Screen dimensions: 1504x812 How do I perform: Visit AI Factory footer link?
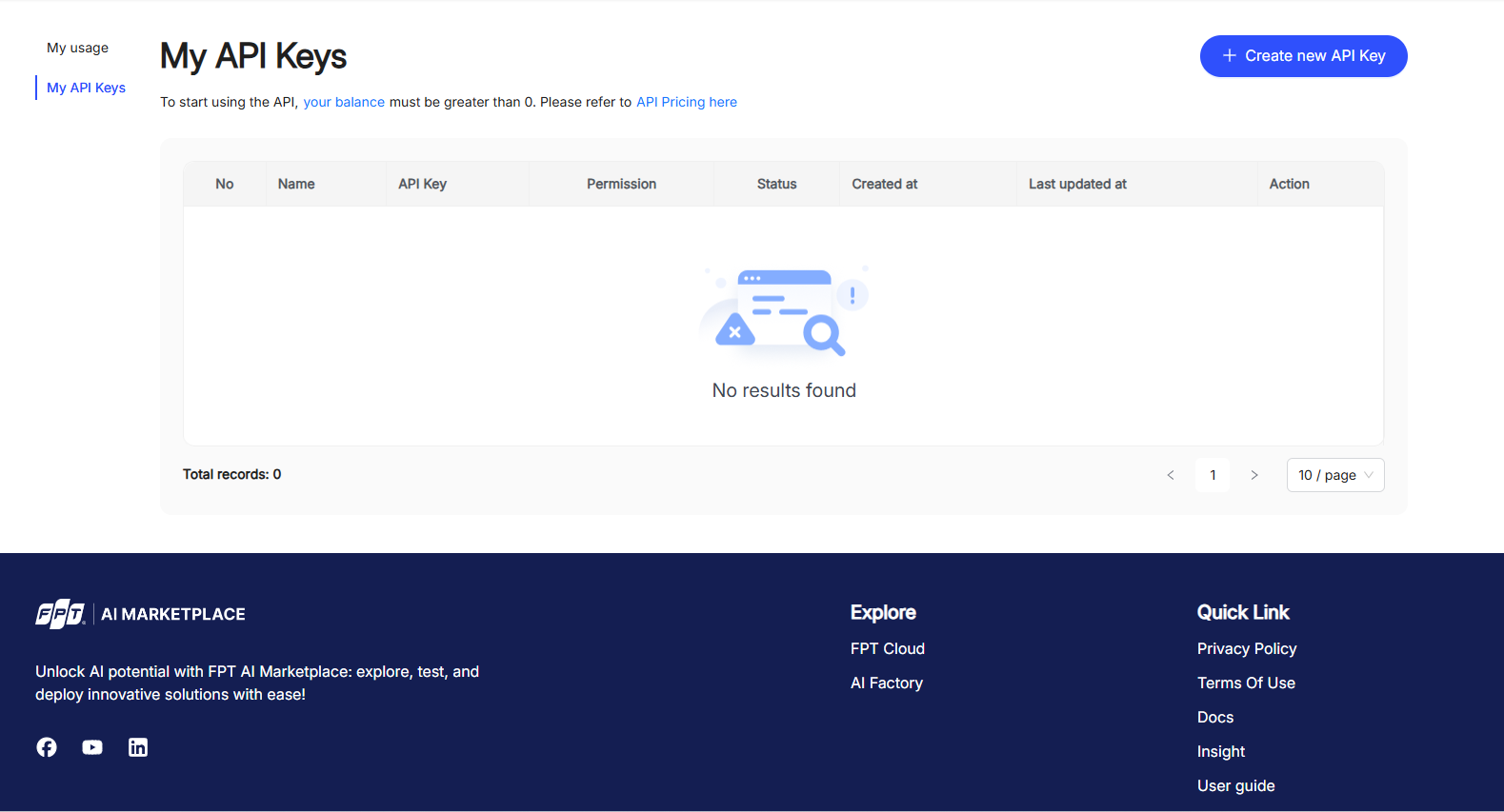[x=886, y=683]
